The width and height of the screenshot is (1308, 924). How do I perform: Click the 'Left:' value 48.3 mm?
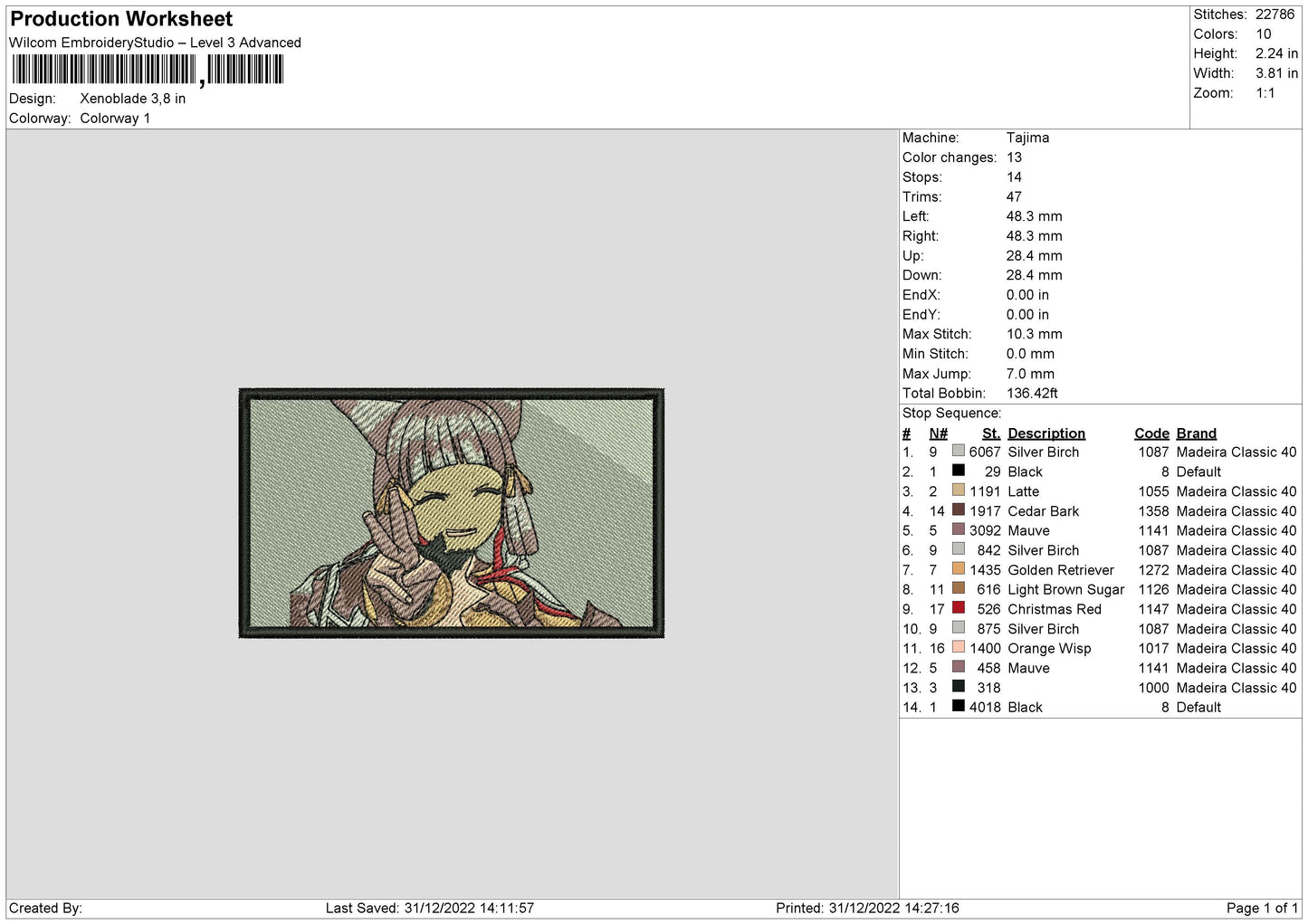tap(1034, 216)
